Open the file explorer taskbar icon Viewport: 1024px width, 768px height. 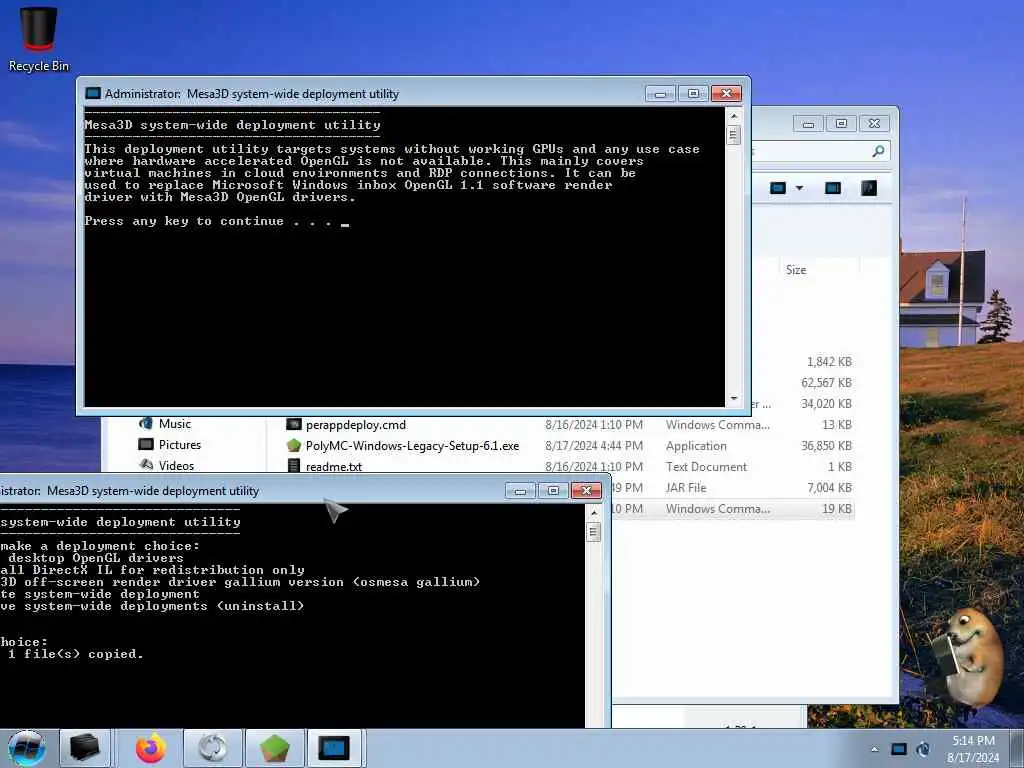(84, 748)
